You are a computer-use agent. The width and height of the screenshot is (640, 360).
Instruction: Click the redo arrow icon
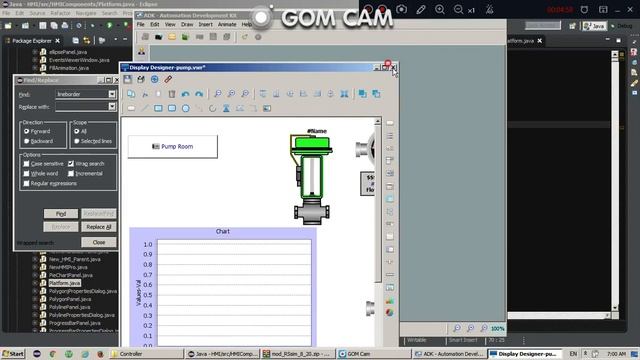point(199,94)
